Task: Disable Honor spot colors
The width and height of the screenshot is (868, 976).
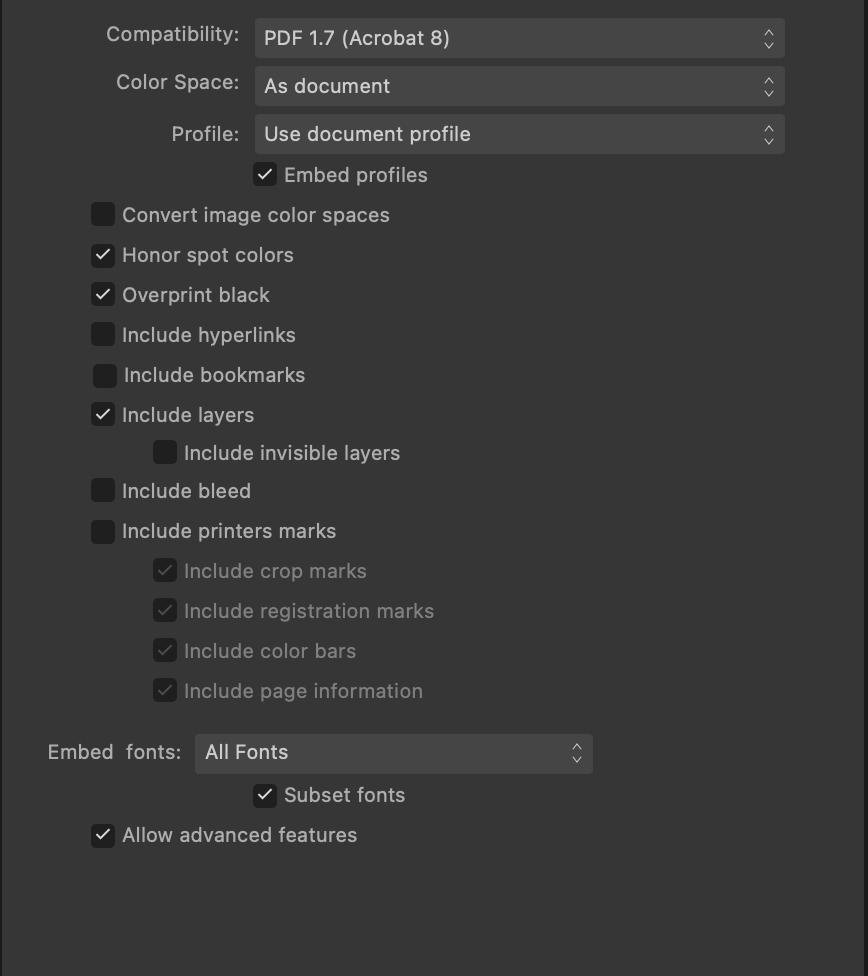Action: pos(103,255)
